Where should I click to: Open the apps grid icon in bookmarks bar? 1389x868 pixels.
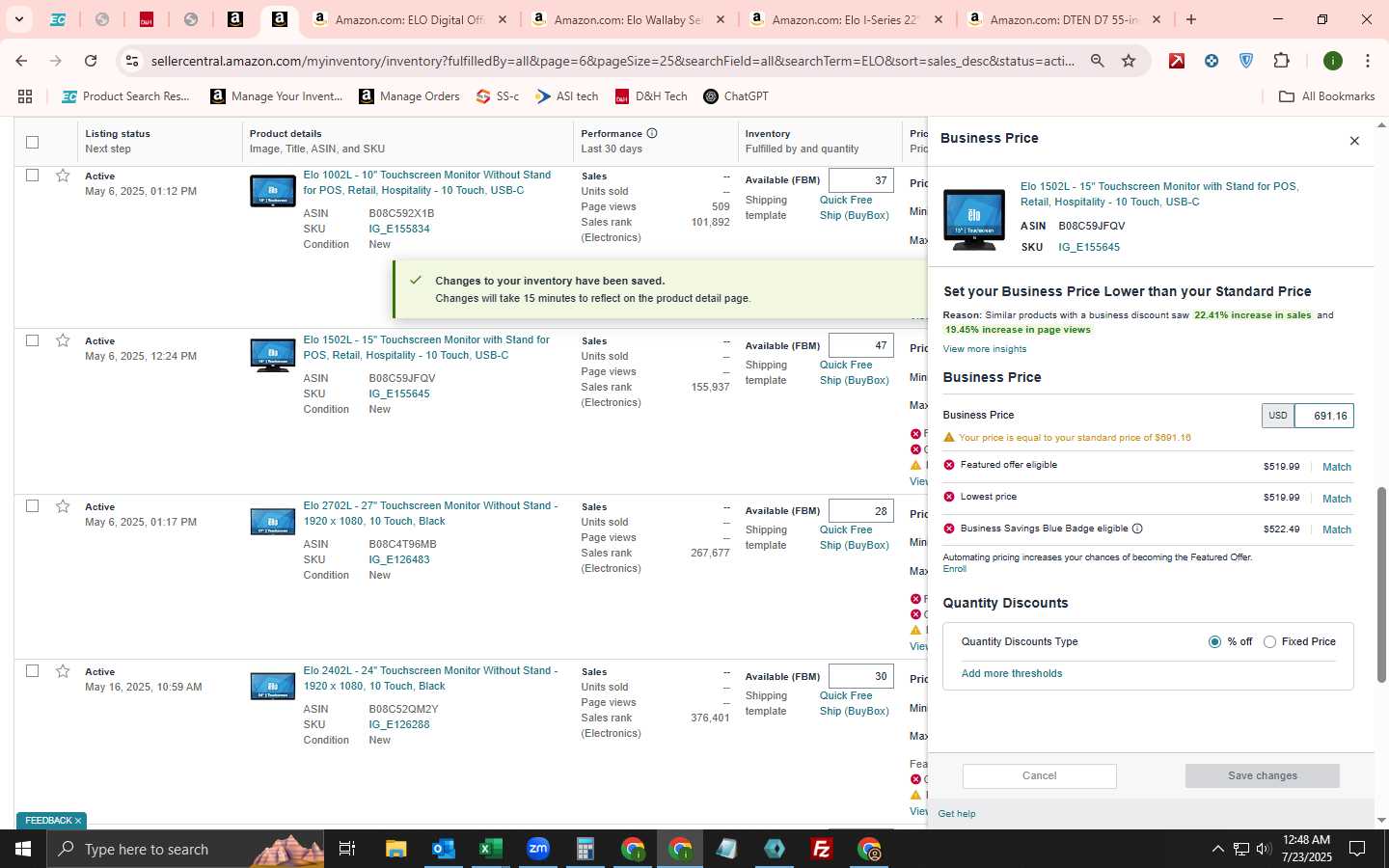pyautogui.click(x=25, y=96)
